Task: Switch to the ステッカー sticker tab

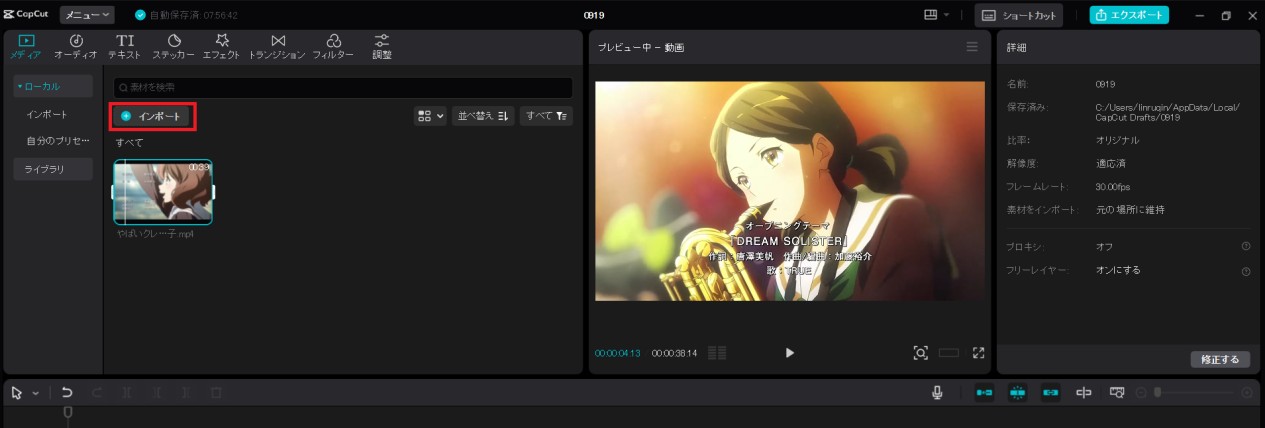Action: pyautogui.click(x=173, y=47)
